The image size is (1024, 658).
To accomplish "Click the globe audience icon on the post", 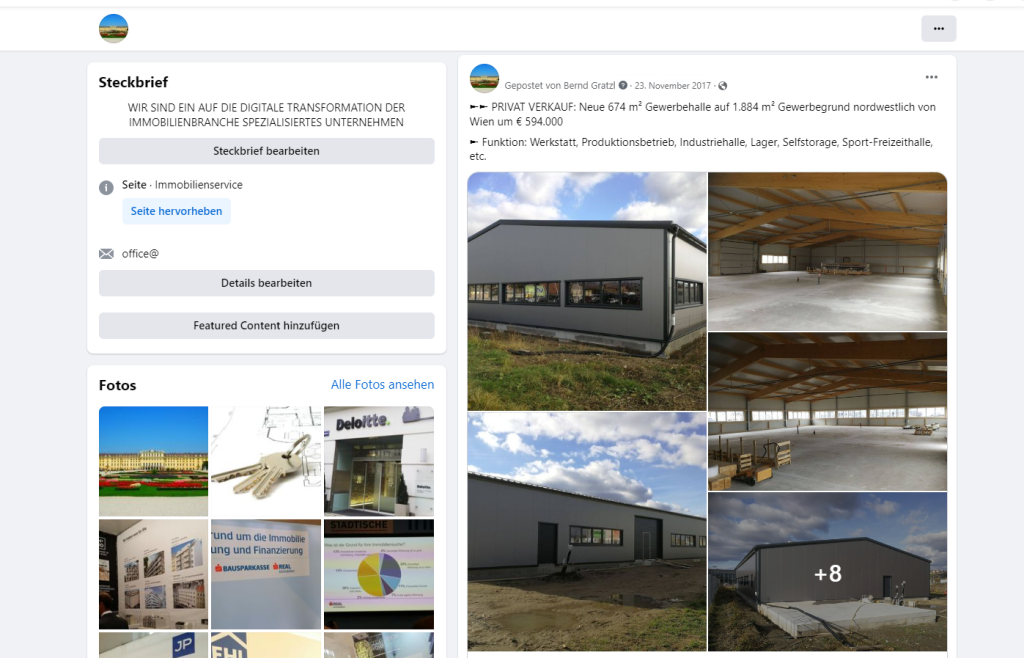I will tap(722, 86).
